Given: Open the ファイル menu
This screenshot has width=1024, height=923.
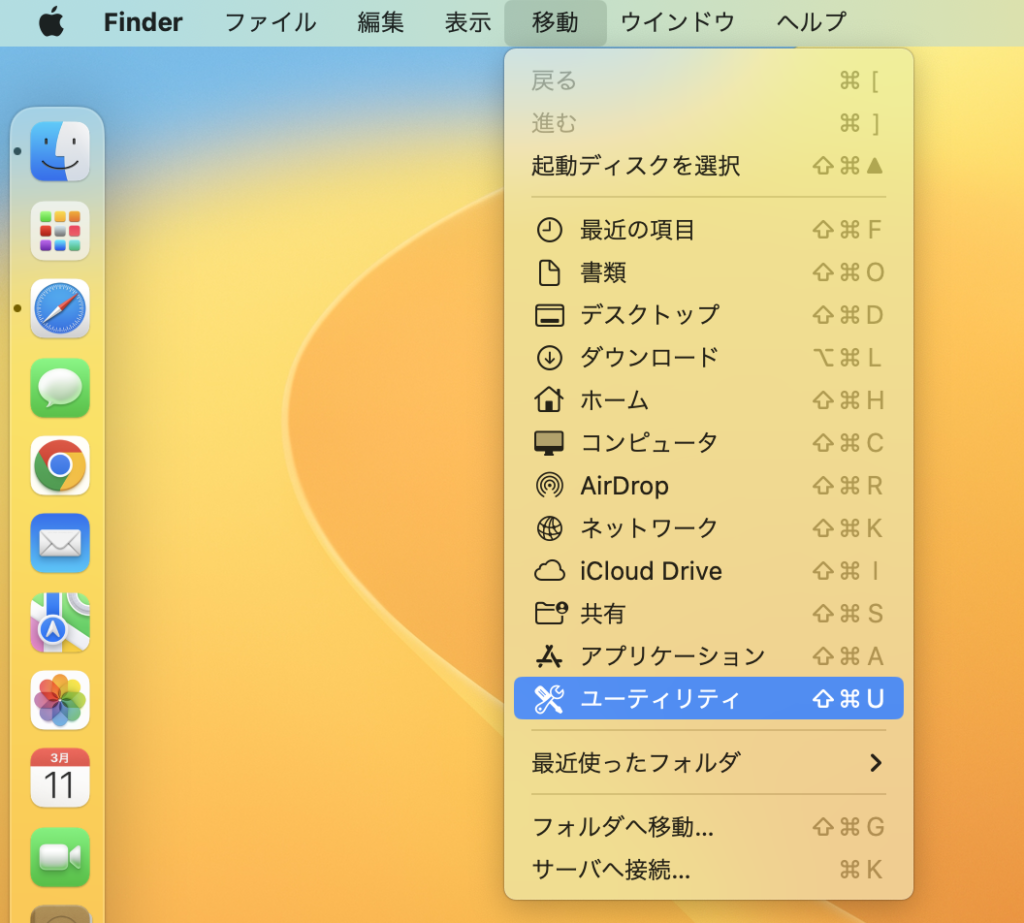Looking at the screenshot, I should pyautogui.click(x=270, y=22).
